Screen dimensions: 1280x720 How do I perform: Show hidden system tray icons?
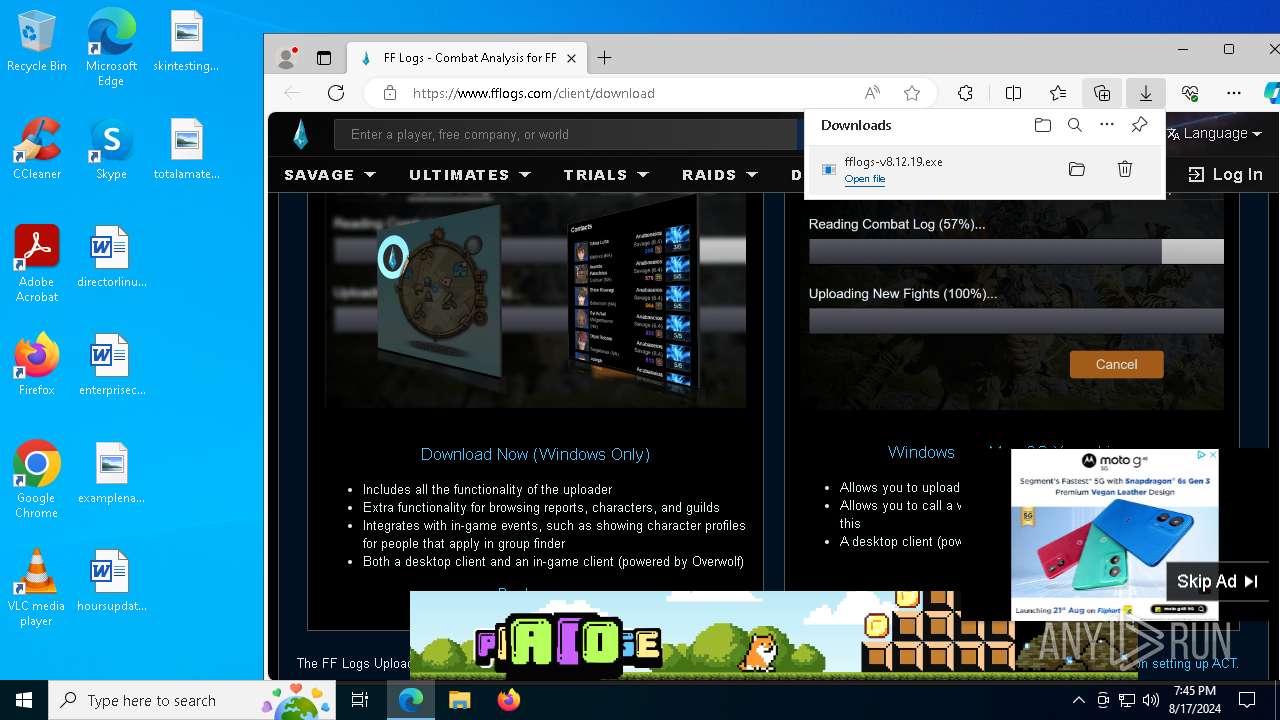1078,700
